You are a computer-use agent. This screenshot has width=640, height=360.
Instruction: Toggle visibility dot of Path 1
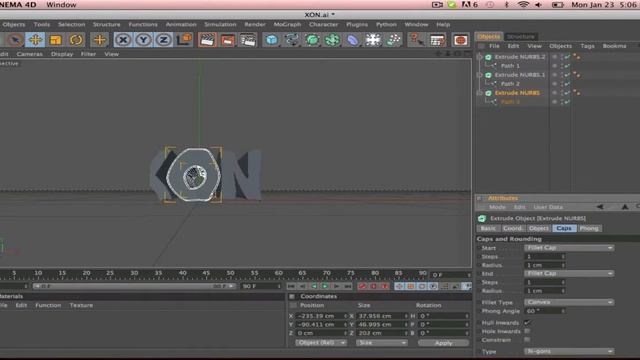click(555, 66)
